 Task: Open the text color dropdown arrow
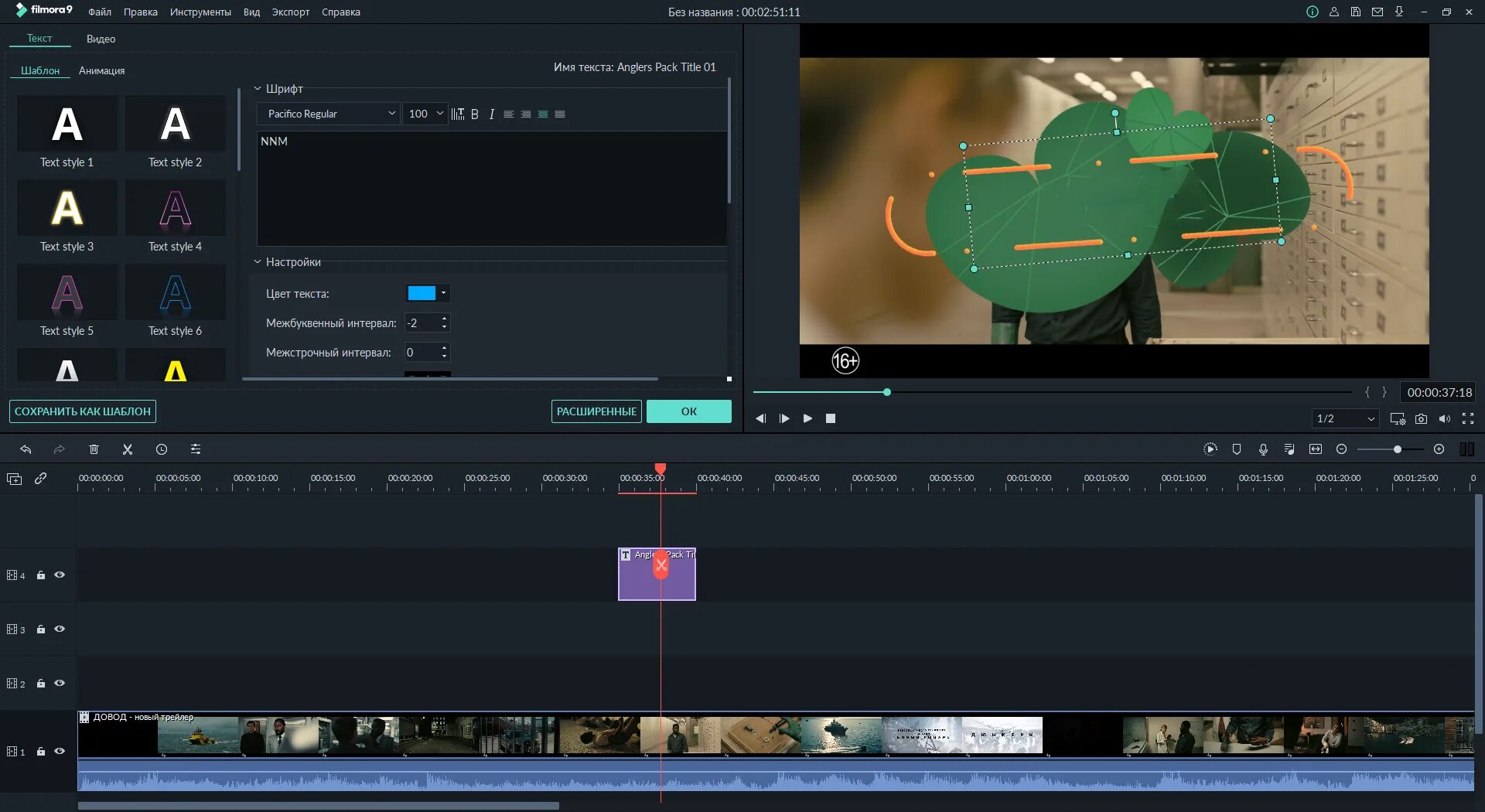[443, 293]
